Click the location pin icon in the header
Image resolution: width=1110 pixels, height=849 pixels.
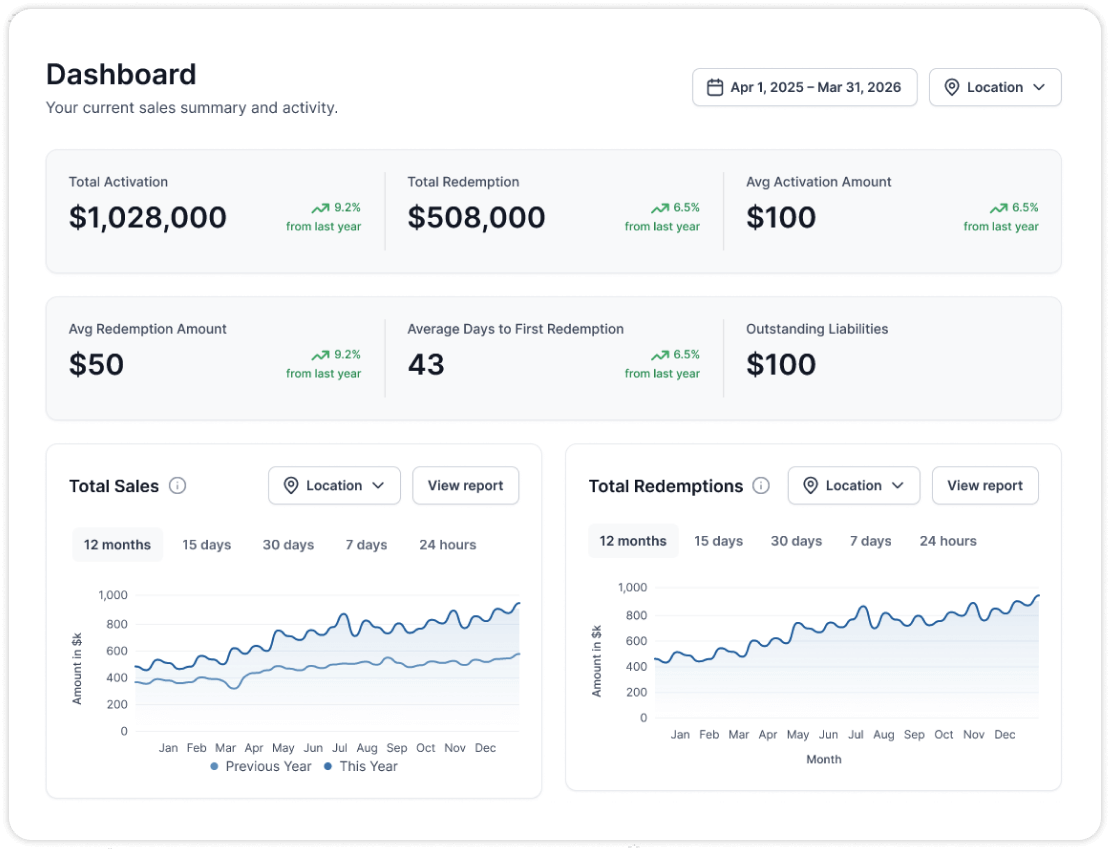[952, 87]
